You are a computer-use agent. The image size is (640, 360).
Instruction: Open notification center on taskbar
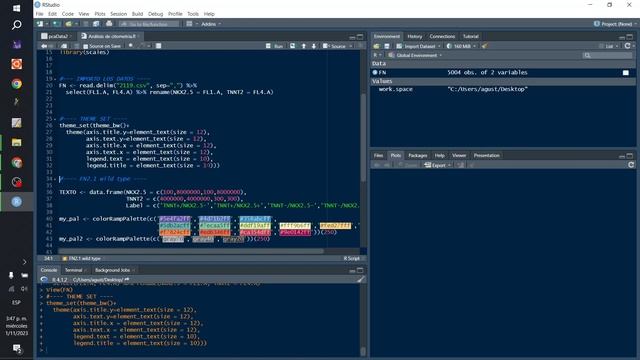pyautogui.click(x=17, y=349)
